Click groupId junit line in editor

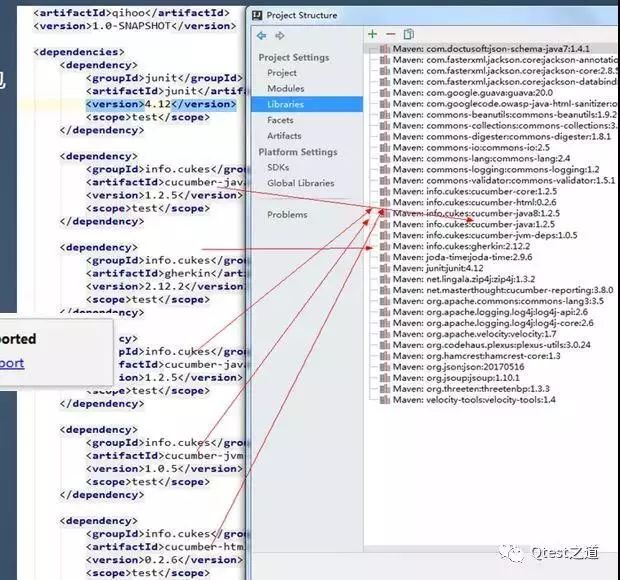coord(164,78)
